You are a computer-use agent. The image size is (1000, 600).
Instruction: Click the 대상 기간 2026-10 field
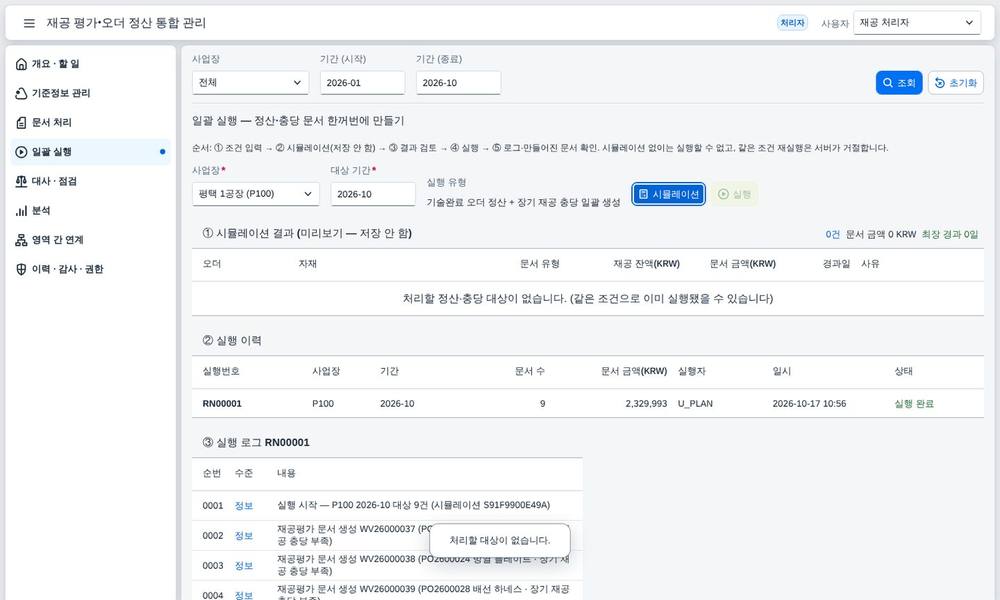(x=372, y=194)
